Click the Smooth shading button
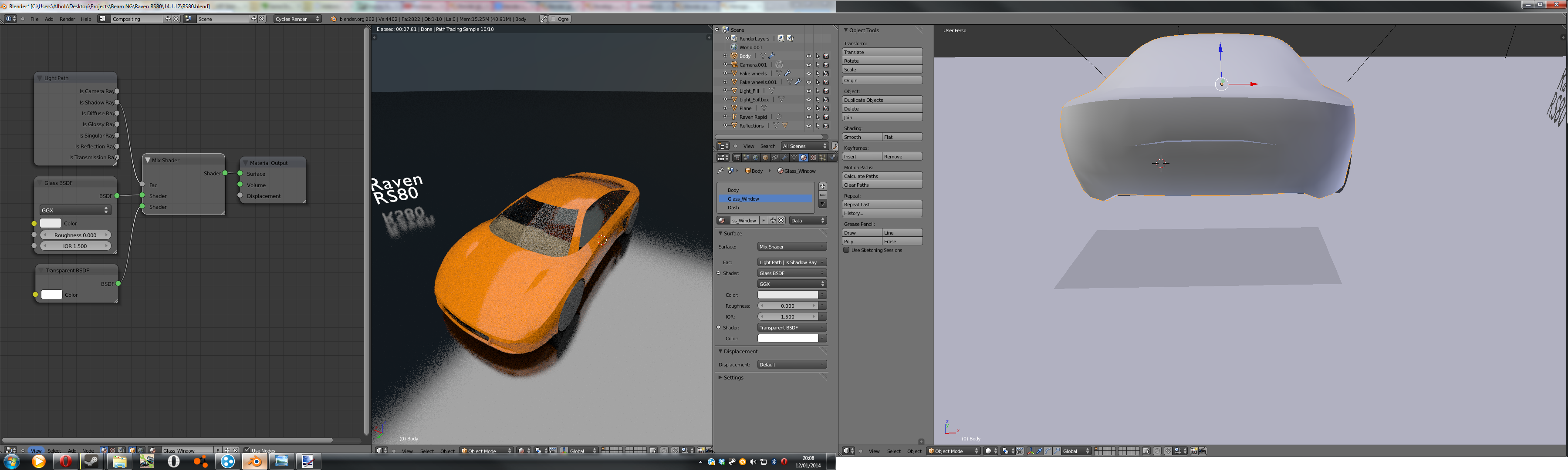This screenshot has height=470, width=1568. [861, 137]
